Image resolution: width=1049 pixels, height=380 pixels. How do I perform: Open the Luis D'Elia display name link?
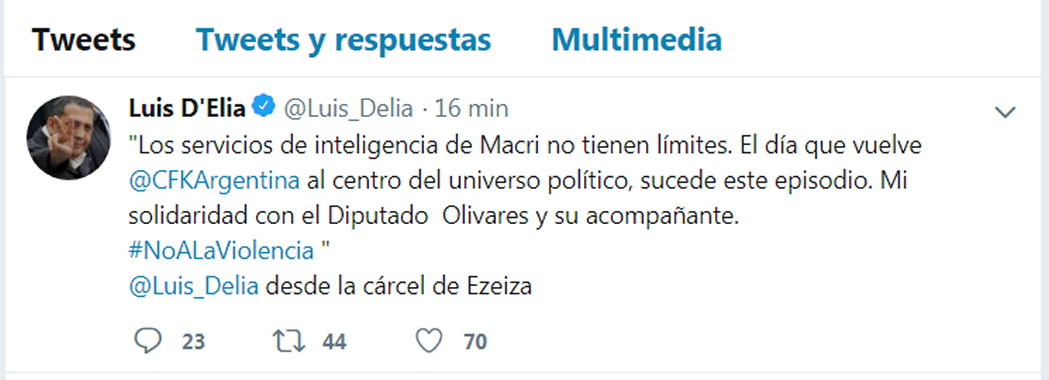click(x=187, y=108)
